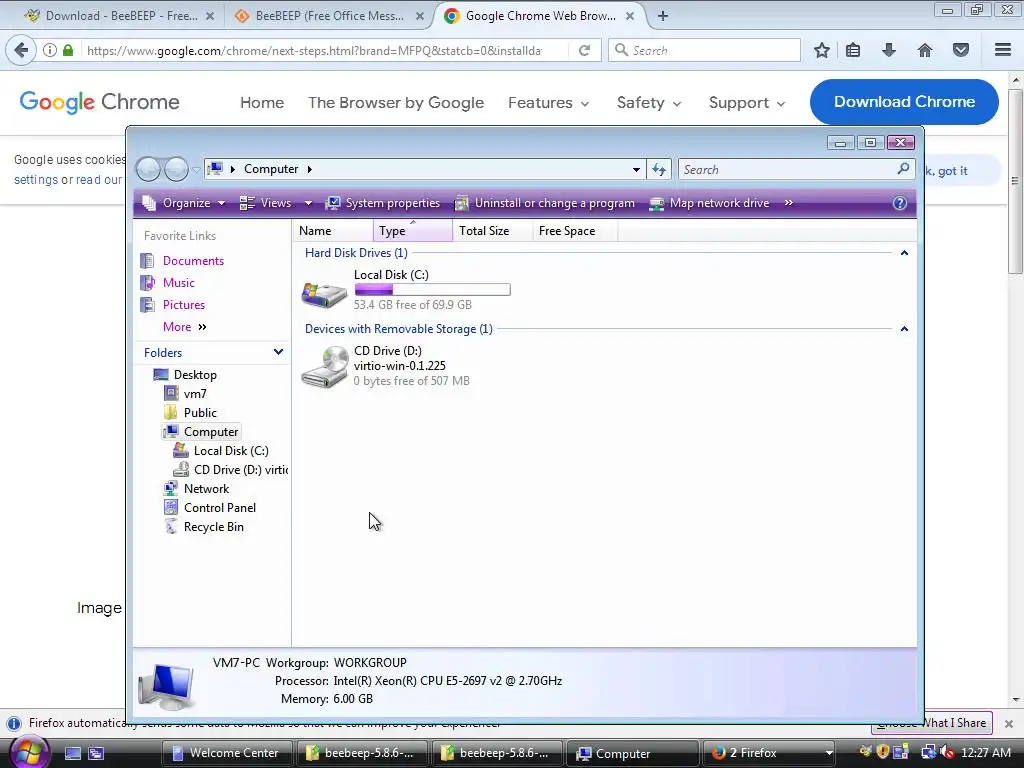
Task: Click the site information icon in URL bar
Action: (50, 50)
